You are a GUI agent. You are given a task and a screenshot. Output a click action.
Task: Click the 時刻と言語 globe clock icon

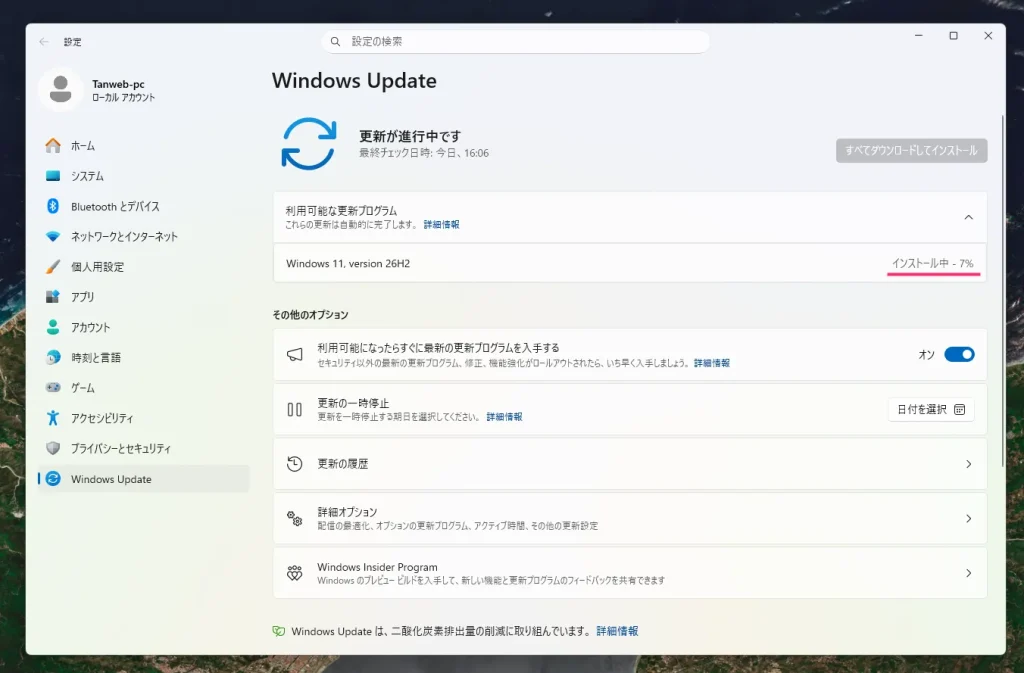point(53,357)
